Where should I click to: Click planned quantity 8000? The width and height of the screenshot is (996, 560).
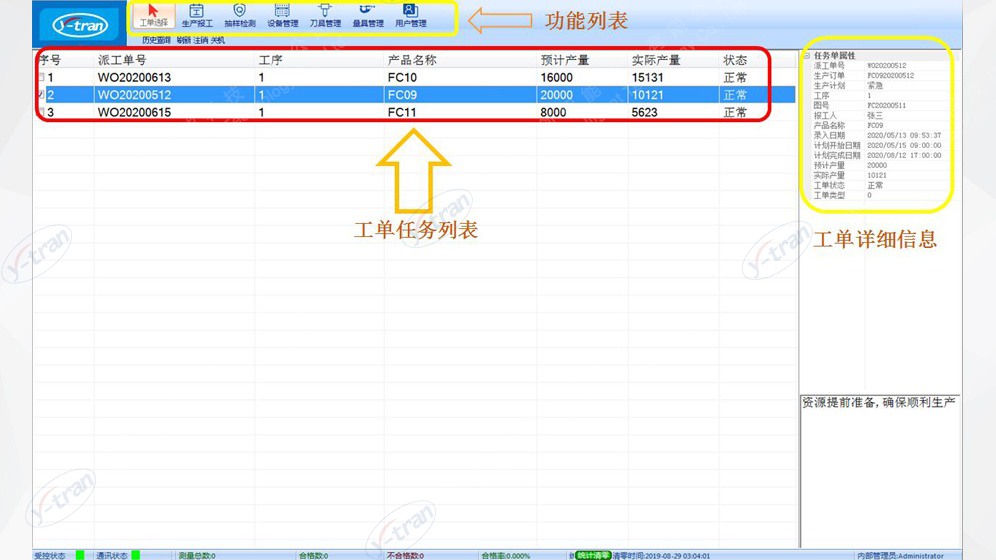(x=553, y=112)
